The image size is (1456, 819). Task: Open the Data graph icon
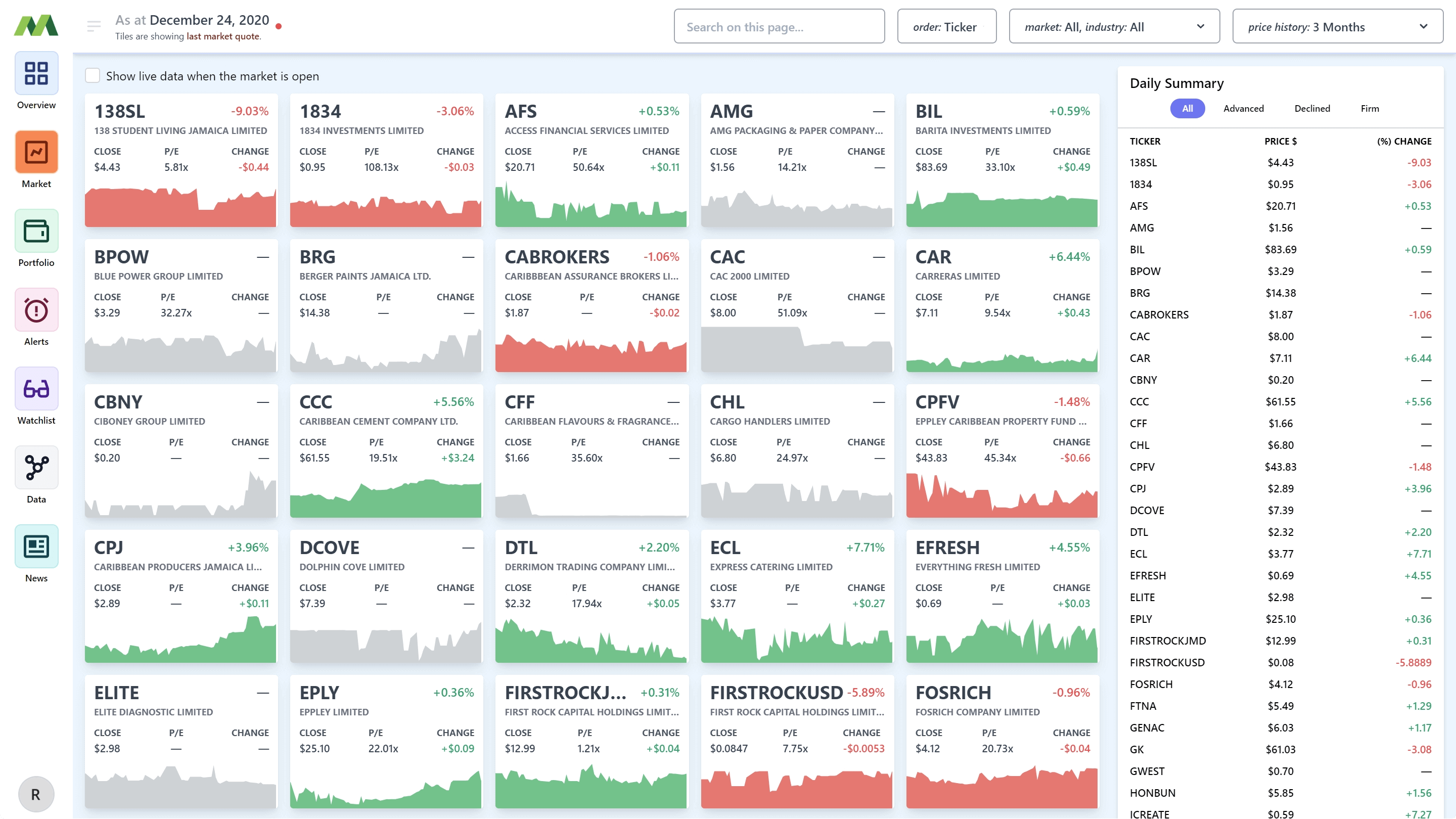pyautogui.click(x=36, y=468)
